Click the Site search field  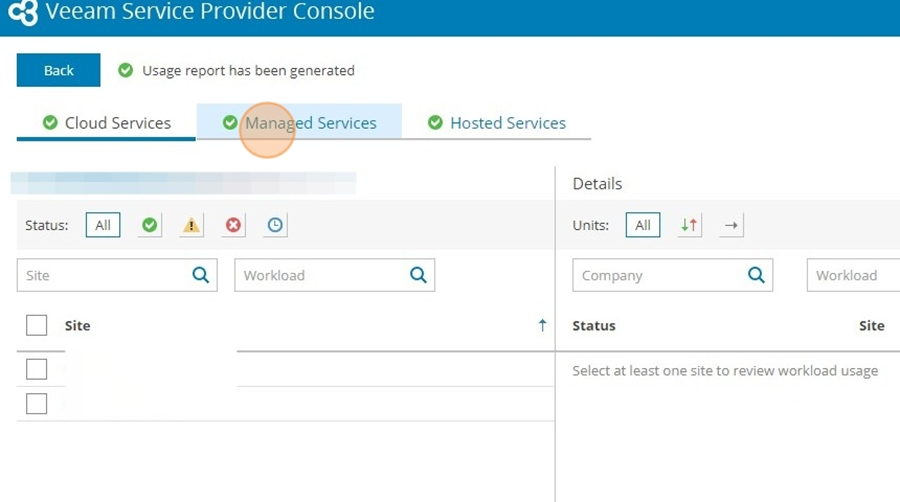pos(117,275)
